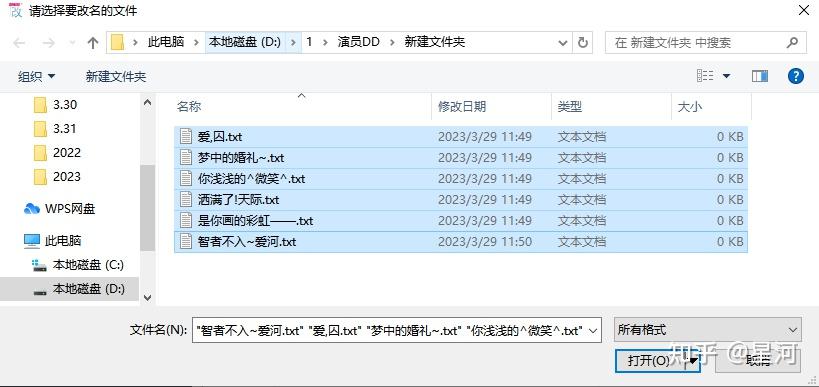
Task: Click the document icon of 爱,囚.txt
Action: tap(186, 136)
